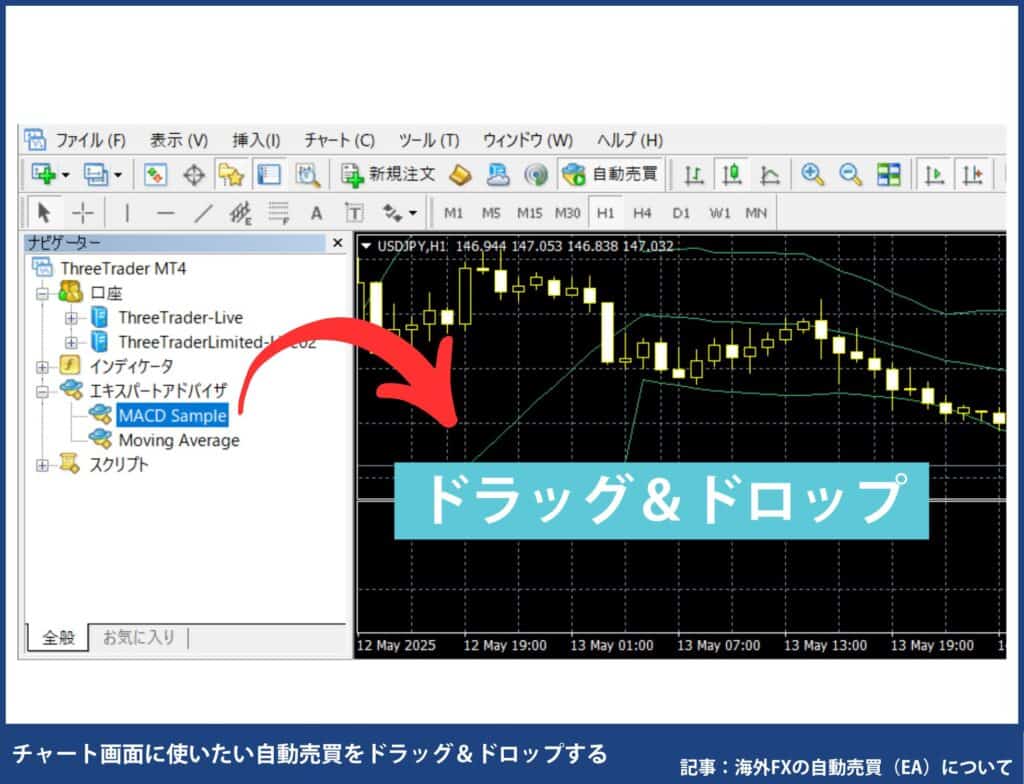
Task: Open the tile windows layout icon
Action: pos(888,175)
